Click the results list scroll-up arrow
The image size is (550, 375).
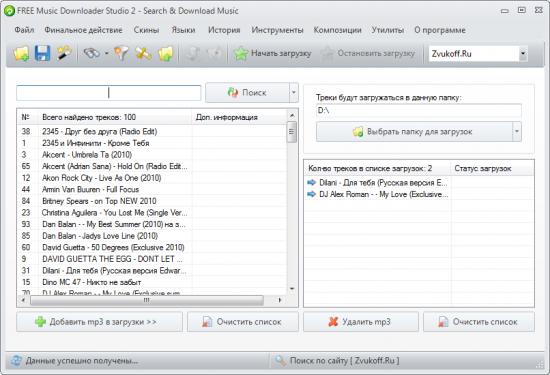[292, 115]
